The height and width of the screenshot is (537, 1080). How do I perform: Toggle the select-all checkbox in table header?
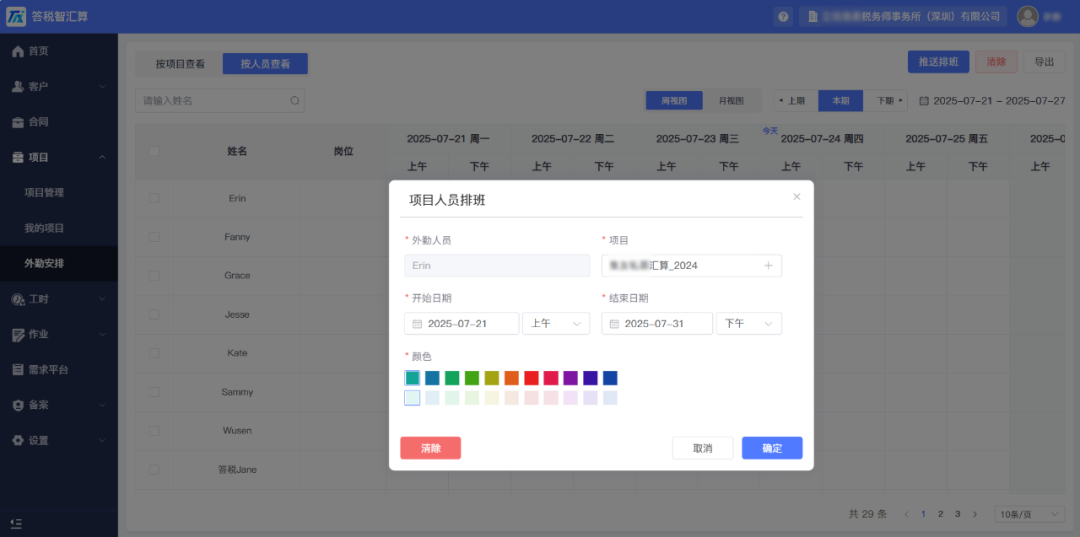click(154, 151)
